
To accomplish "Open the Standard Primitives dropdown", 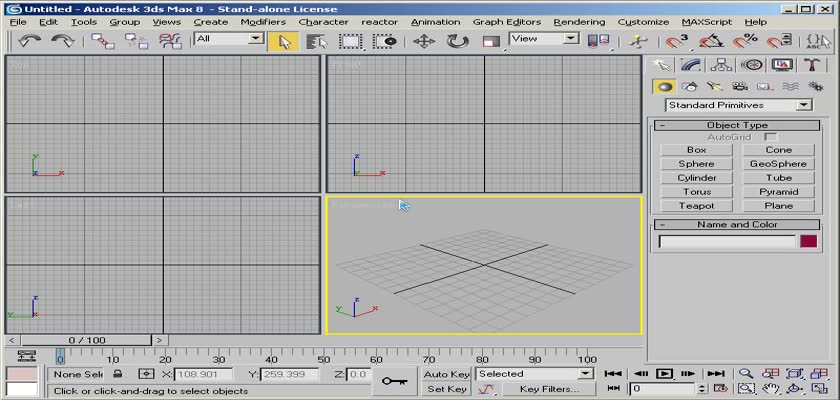I will [x=739, y=105].
